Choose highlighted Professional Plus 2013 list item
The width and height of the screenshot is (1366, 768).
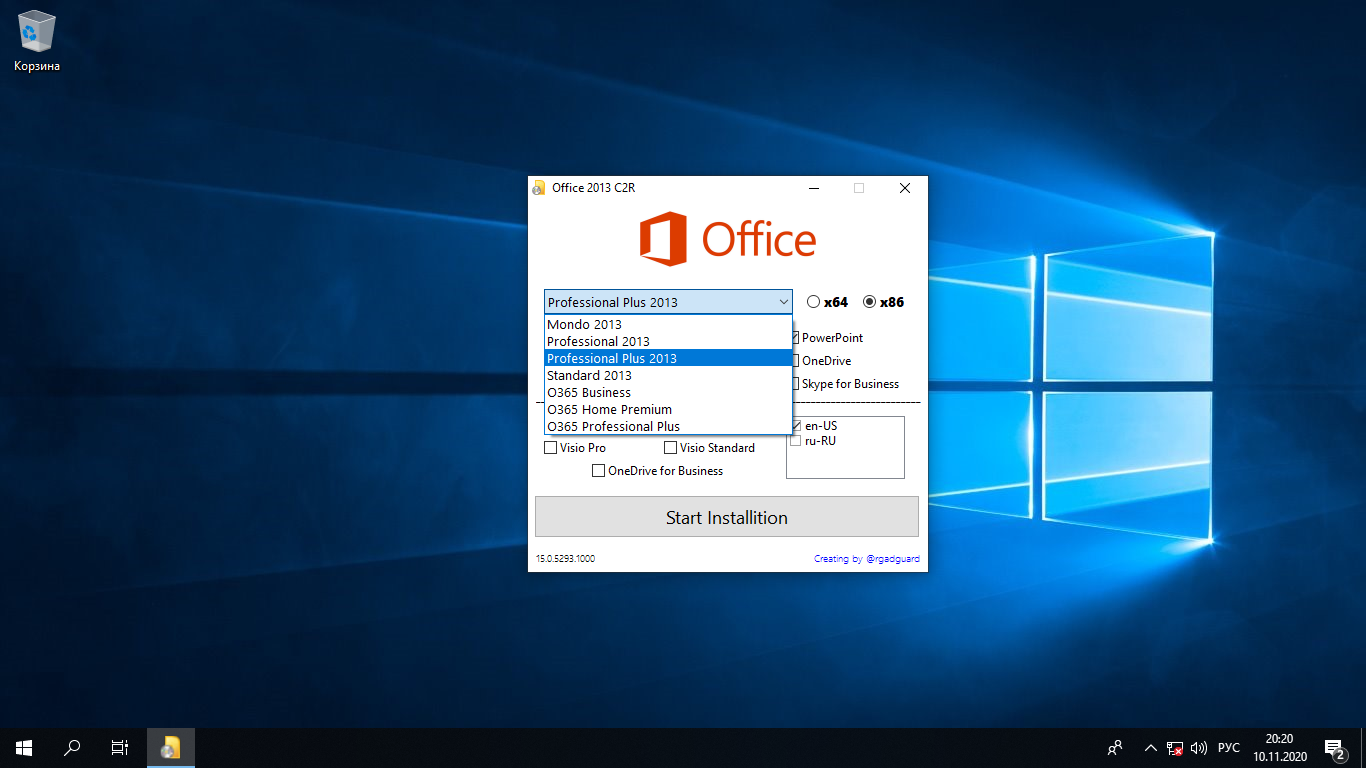tap(669, 358)
